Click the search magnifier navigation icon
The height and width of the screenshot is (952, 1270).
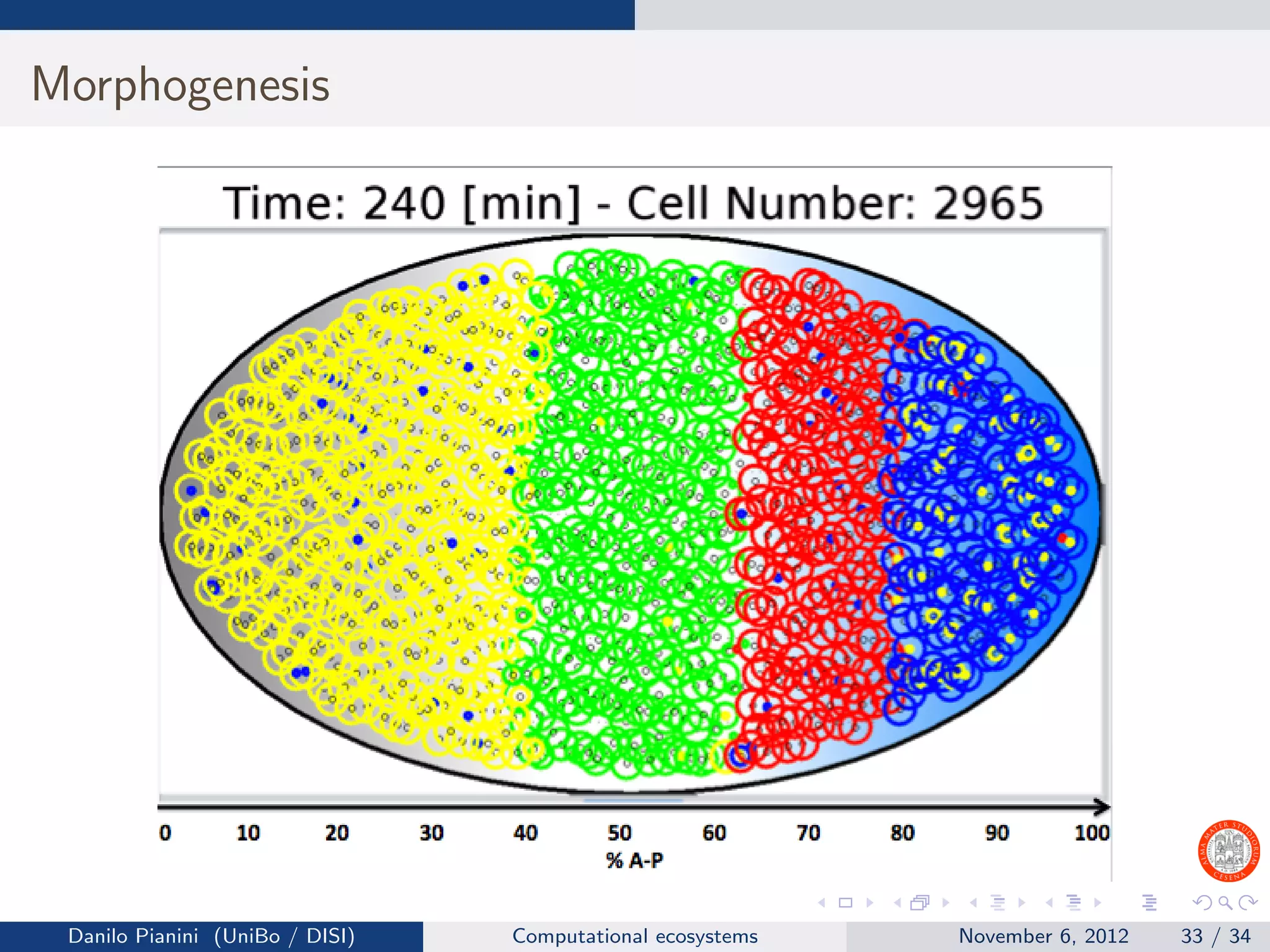click(1225, 903)
